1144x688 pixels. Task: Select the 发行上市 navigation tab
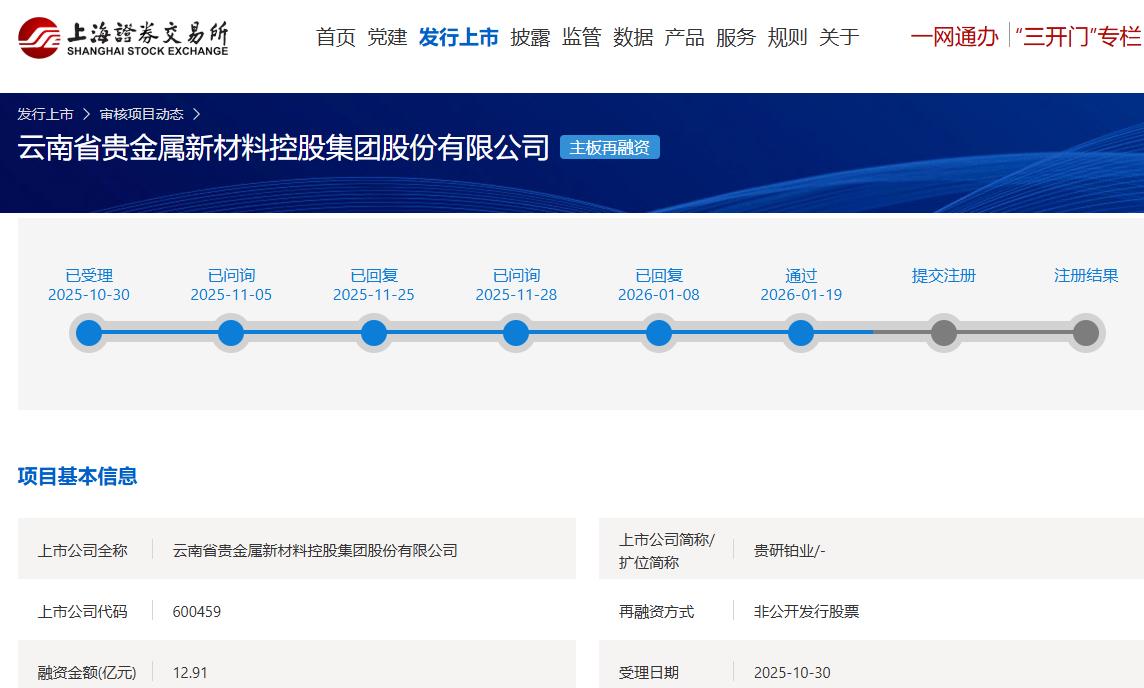point(459,38)
